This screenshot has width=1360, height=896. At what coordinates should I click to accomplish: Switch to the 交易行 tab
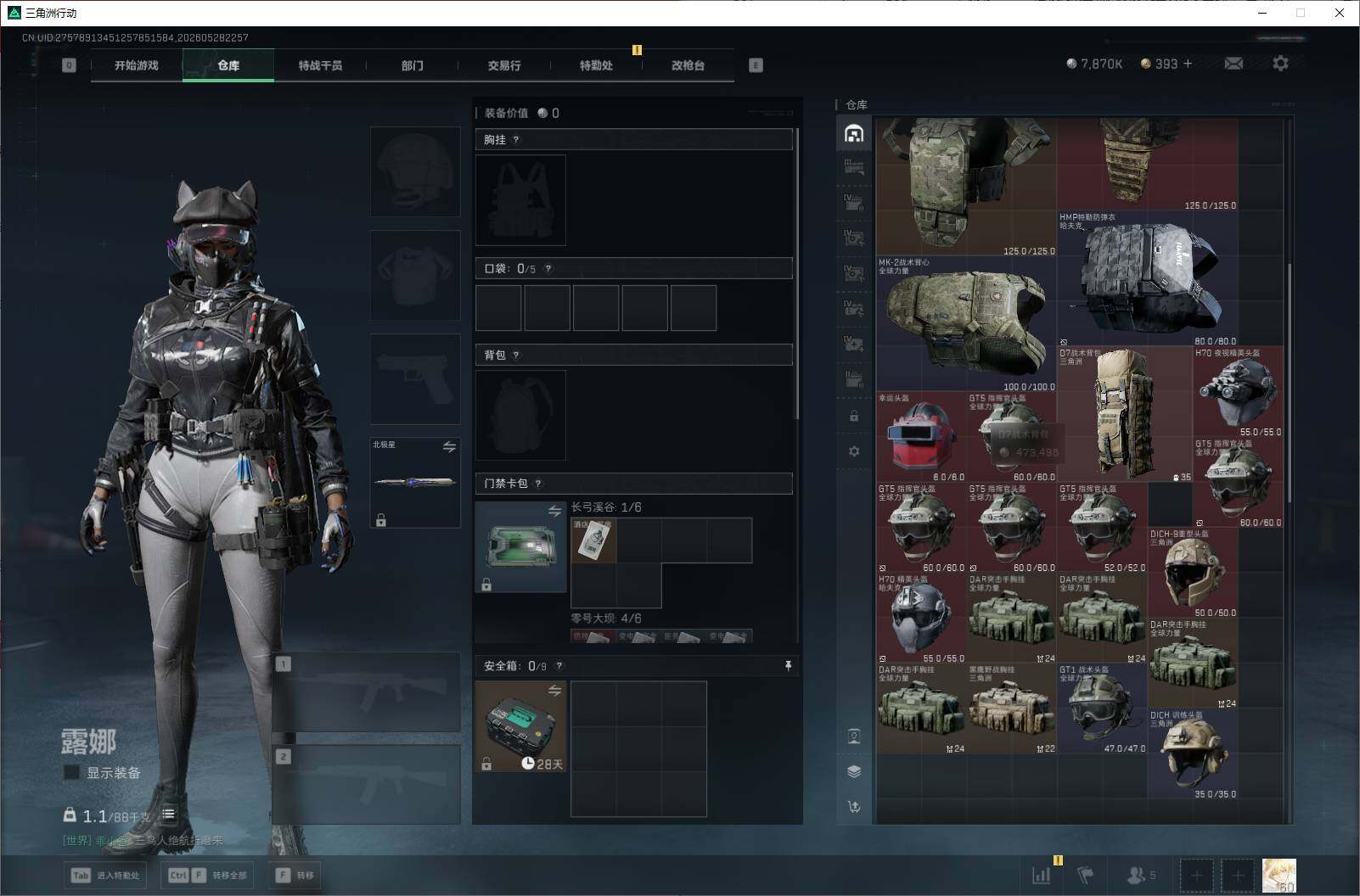(x=504, y=65)
